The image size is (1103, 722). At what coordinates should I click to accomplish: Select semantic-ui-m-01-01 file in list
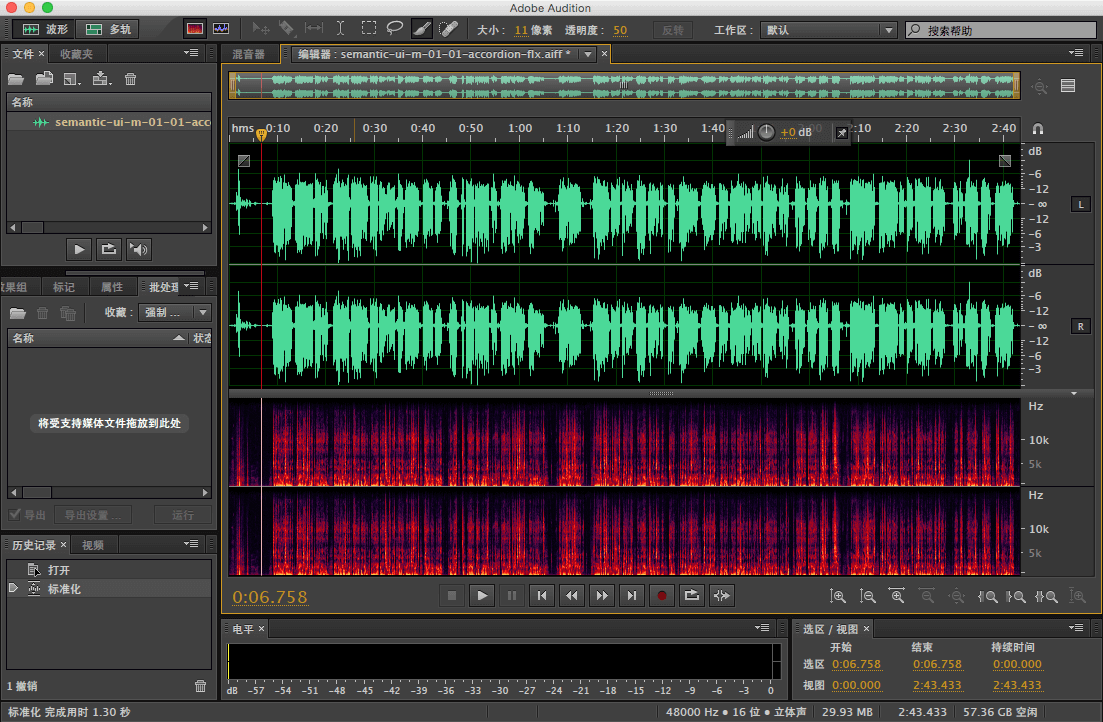click(x=109, y=122)
